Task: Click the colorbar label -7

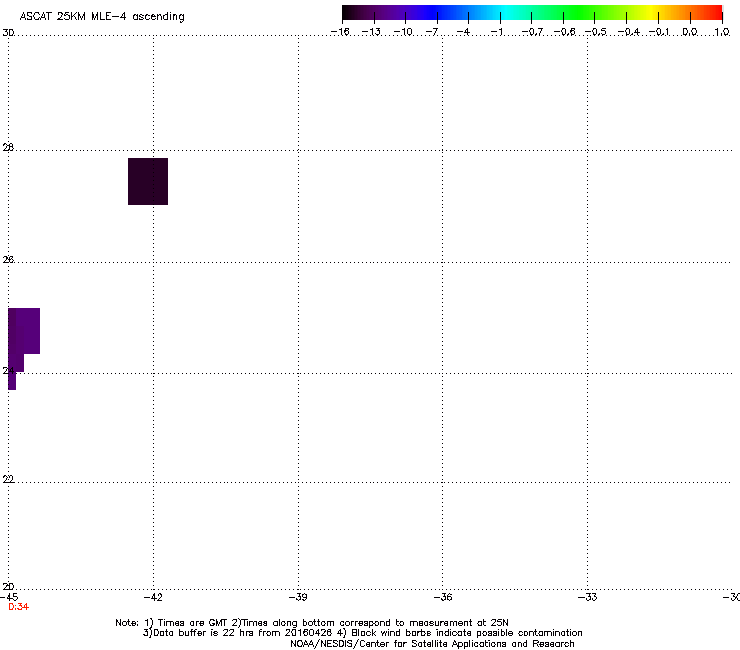Action: coord(432,32)
